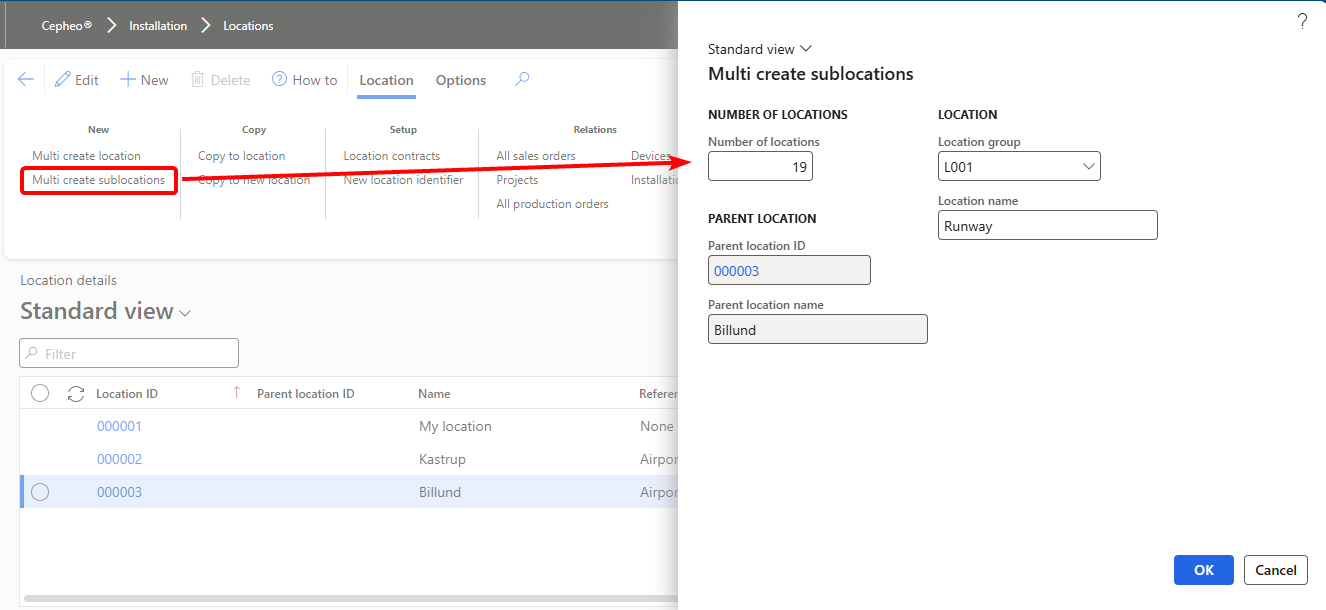Image resolution: width=1326 pixels, height=610 pixels.
Task: Open the How to help item
Action: click(x=304, y=80)
